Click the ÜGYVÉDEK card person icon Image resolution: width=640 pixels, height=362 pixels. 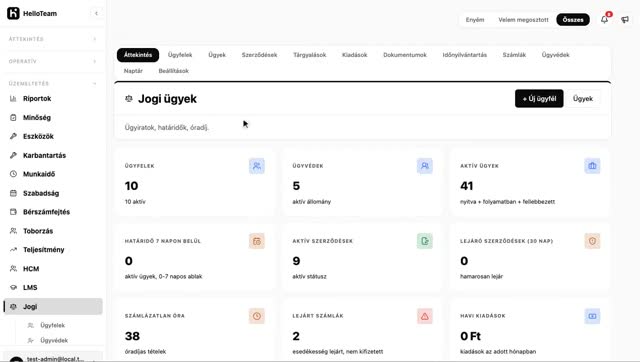click(x=424, y=166)
